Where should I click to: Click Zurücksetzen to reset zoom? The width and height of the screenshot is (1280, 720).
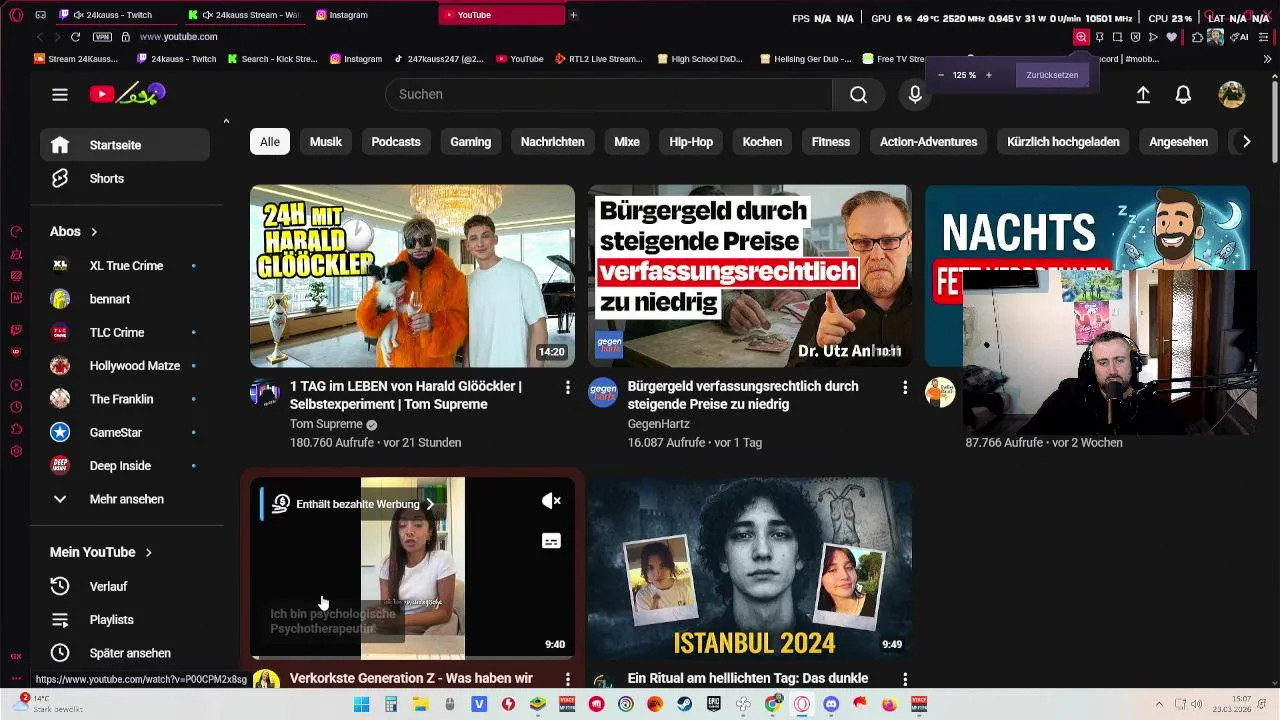pyautogui.click(x=1052, y=75)
